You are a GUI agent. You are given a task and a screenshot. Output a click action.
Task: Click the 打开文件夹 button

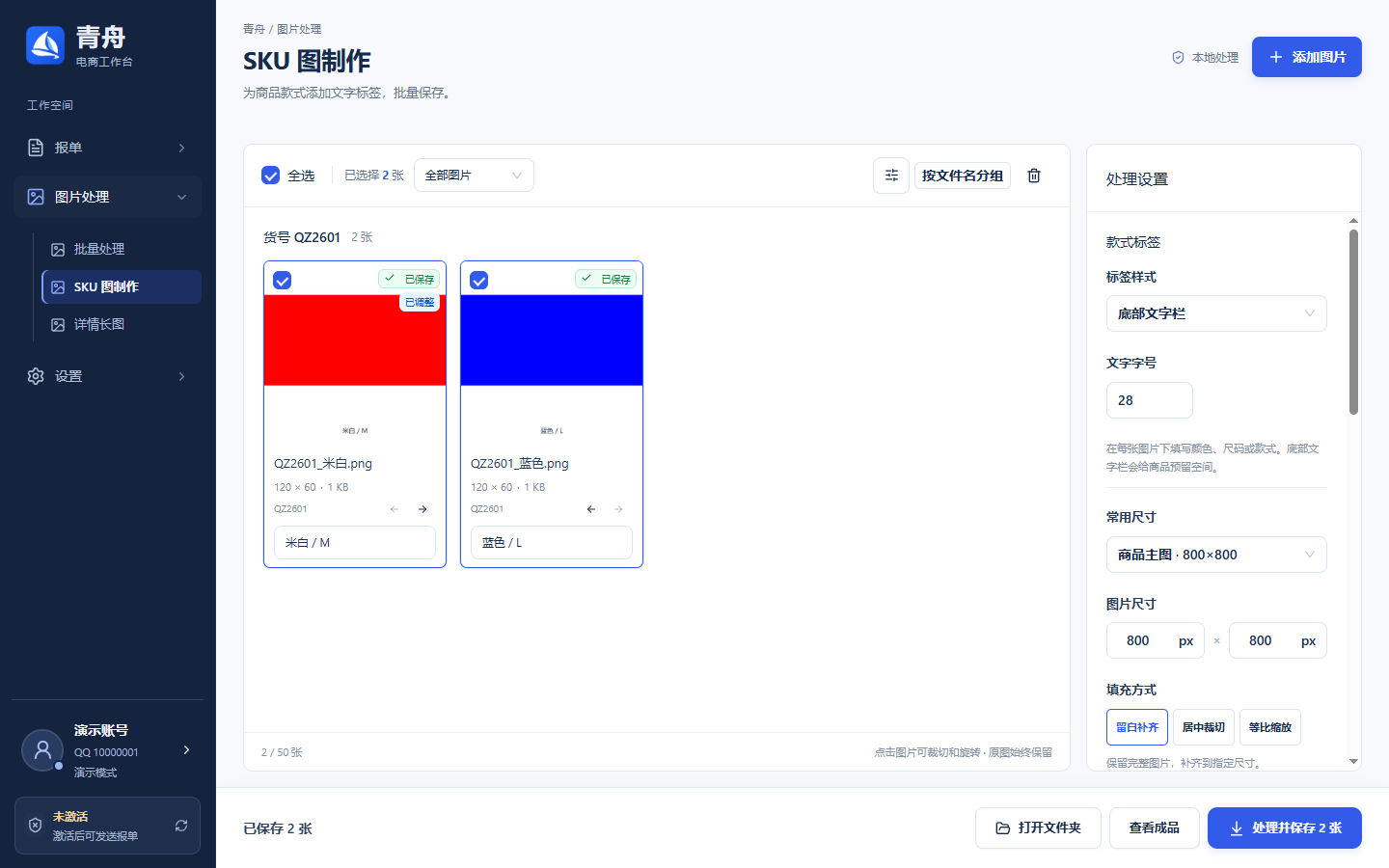(x=1038, y=827)
